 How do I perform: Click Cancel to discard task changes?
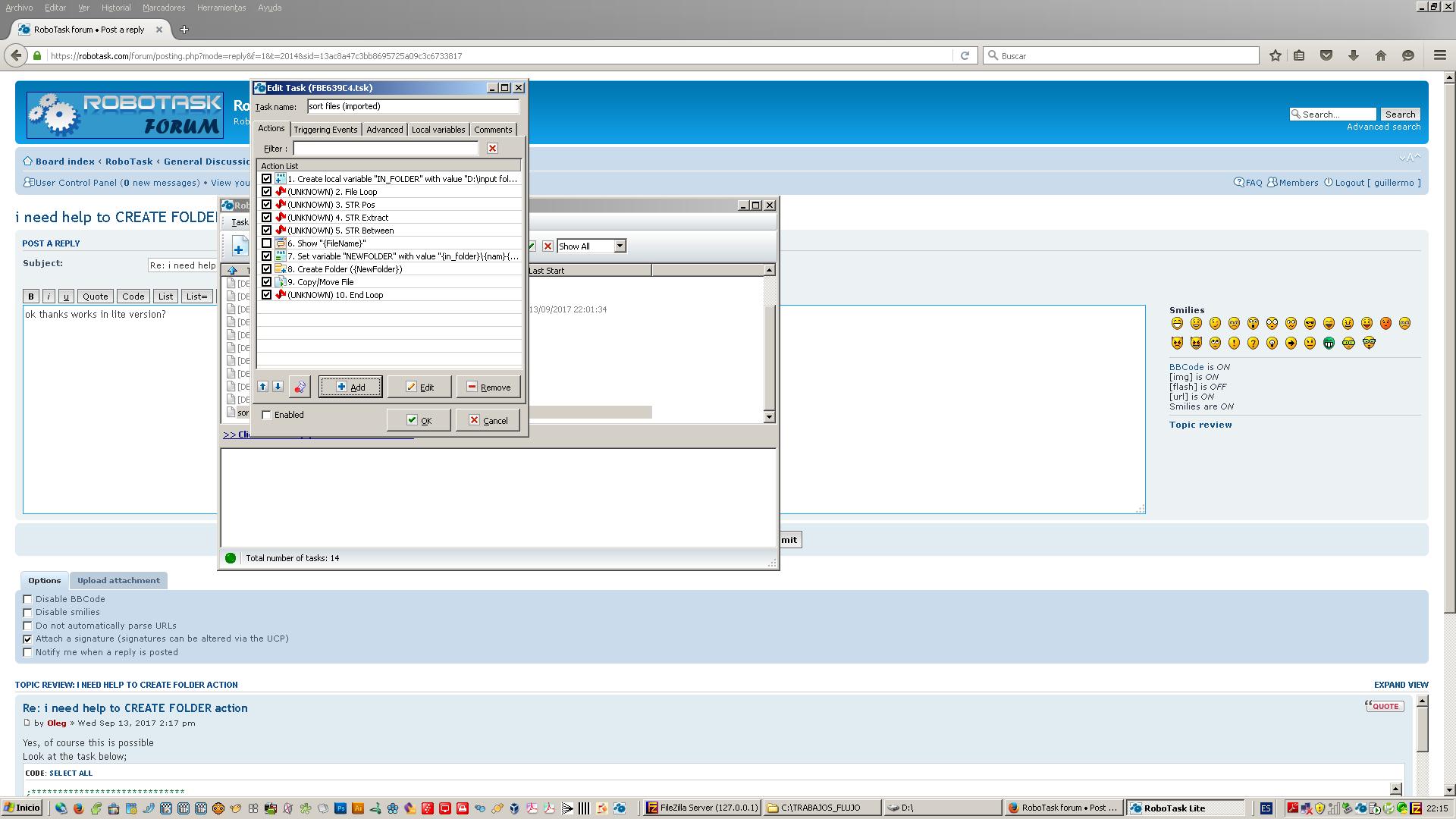tap(489, 420)
